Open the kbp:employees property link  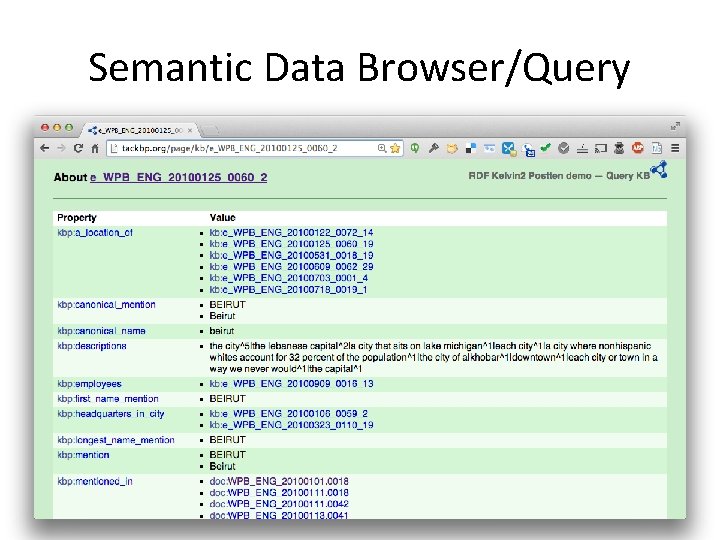pos(90,384)
